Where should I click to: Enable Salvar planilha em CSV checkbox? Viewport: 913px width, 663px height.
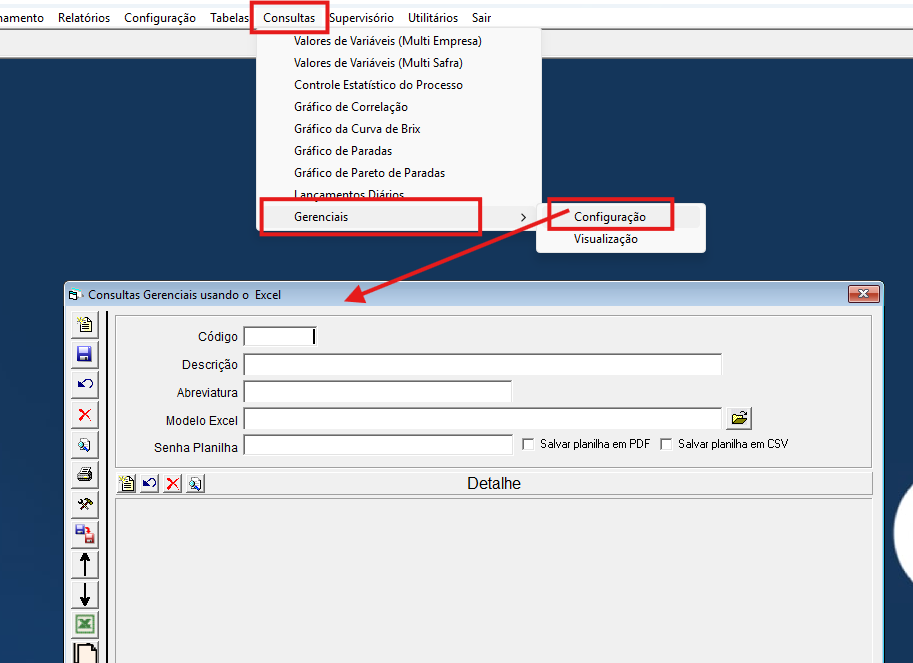[x=667, y=443]
